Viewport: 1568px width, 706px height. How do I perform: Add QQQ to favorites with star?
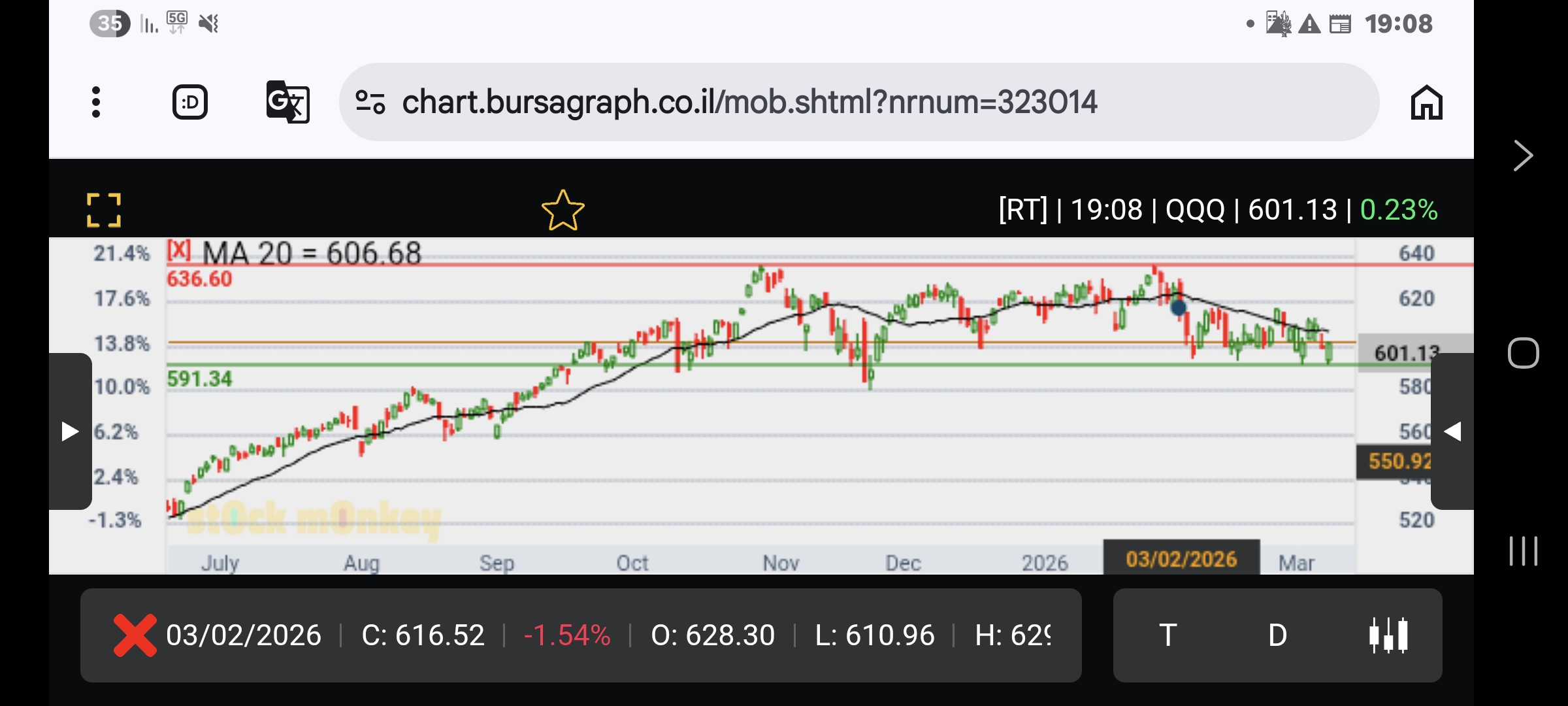[x=563, y=210]
